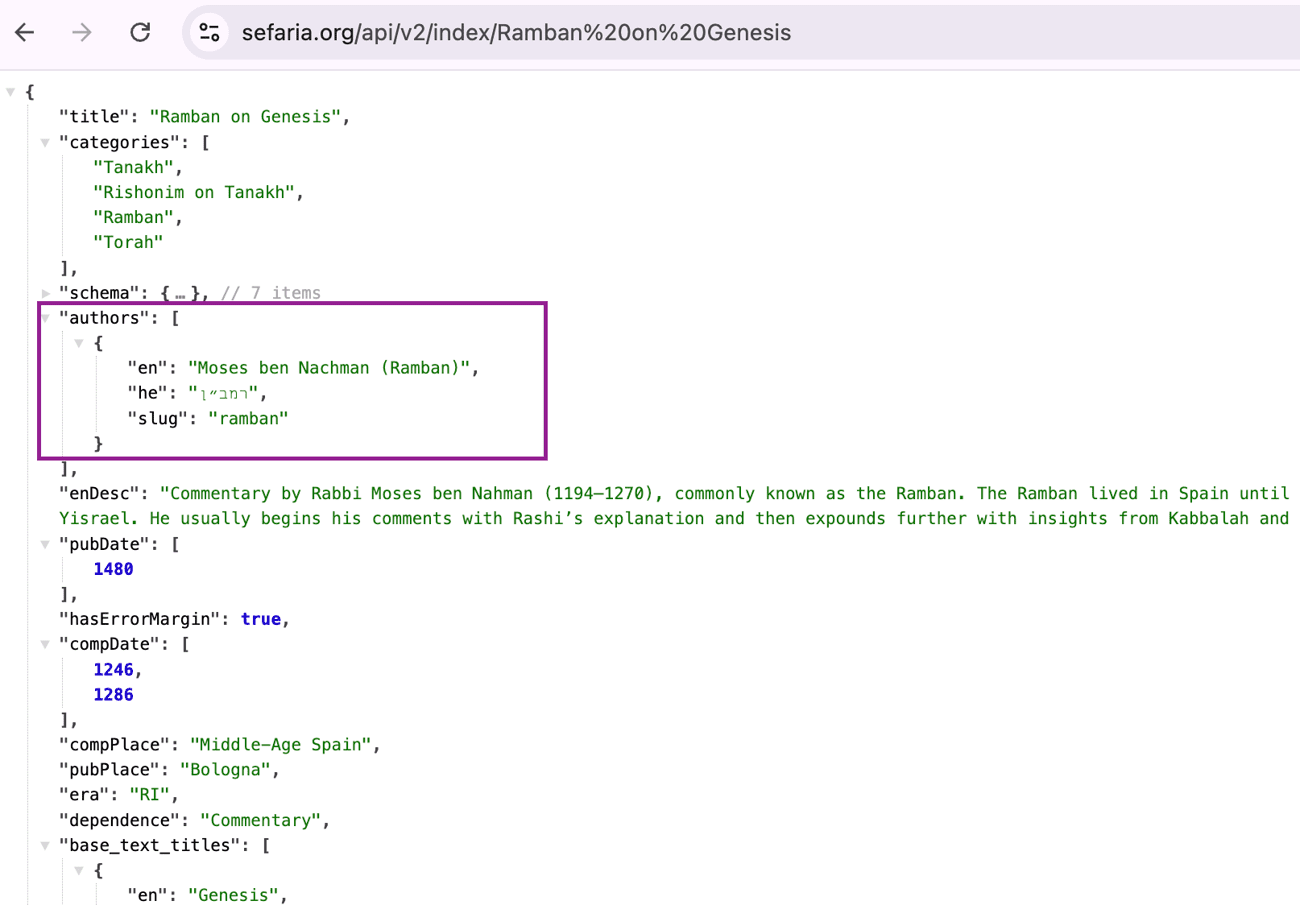
Task: Click the "slug" key
Action: [157, 419]
